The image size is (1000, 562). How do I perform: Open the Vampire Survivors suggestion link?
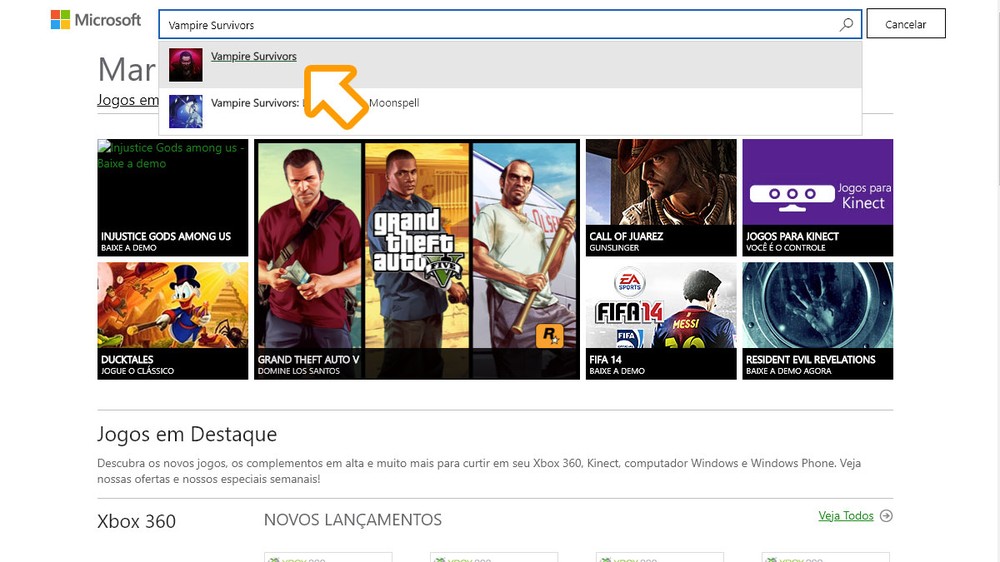click(x=254, y=56)
